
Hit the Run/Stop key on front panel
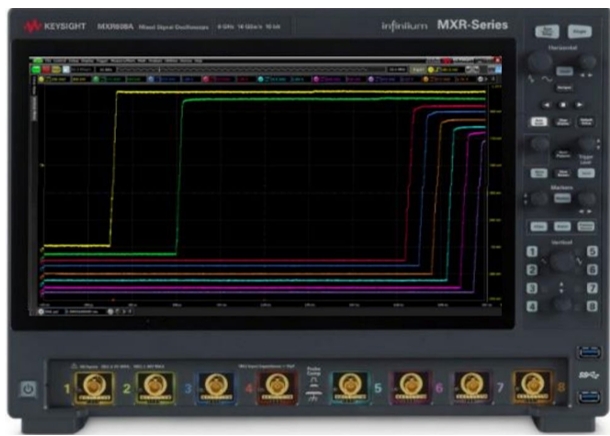[x=547, y=31]
